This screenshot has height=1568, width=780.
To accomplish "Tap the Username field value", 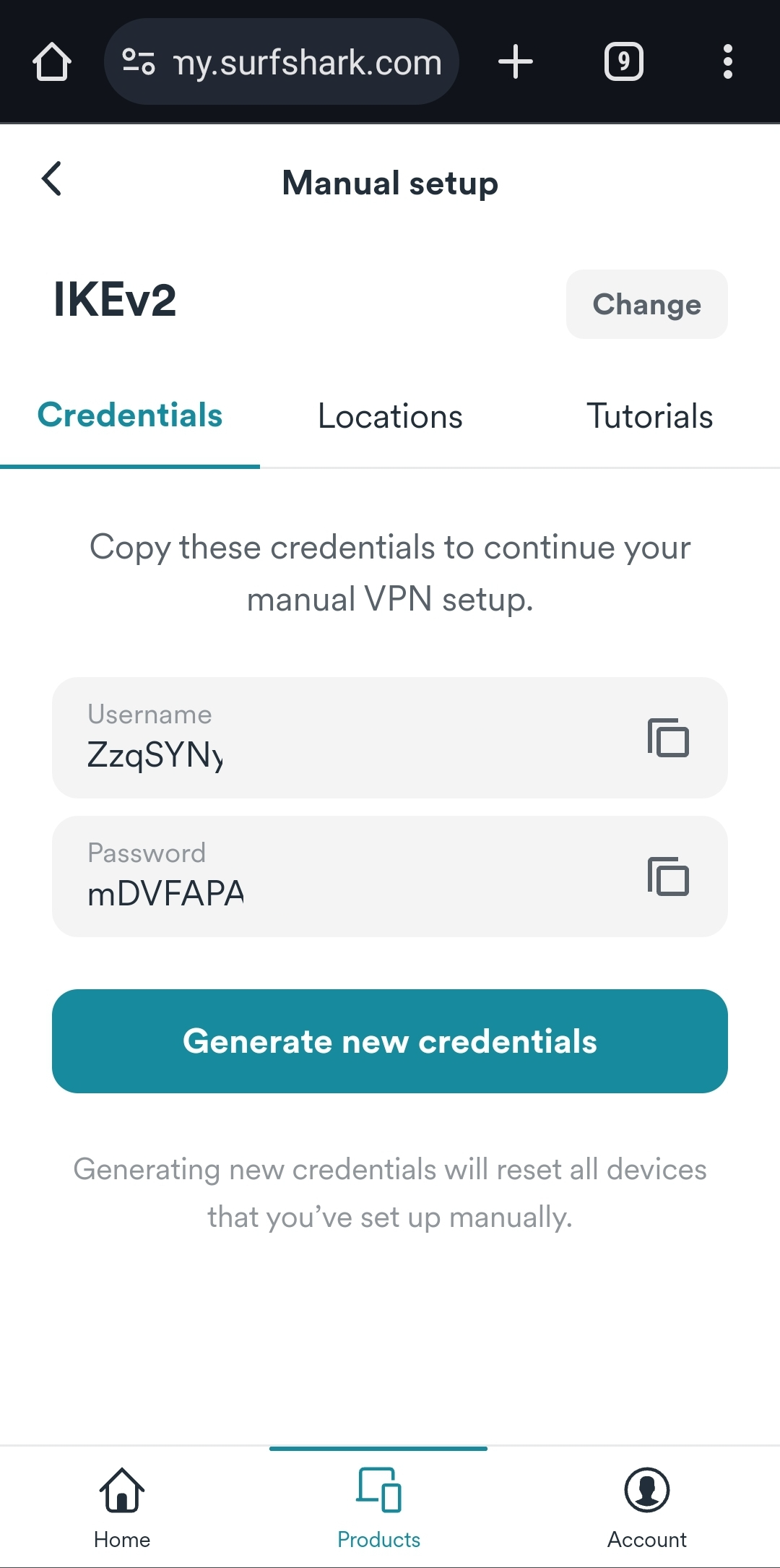I will tap(155, 755).
